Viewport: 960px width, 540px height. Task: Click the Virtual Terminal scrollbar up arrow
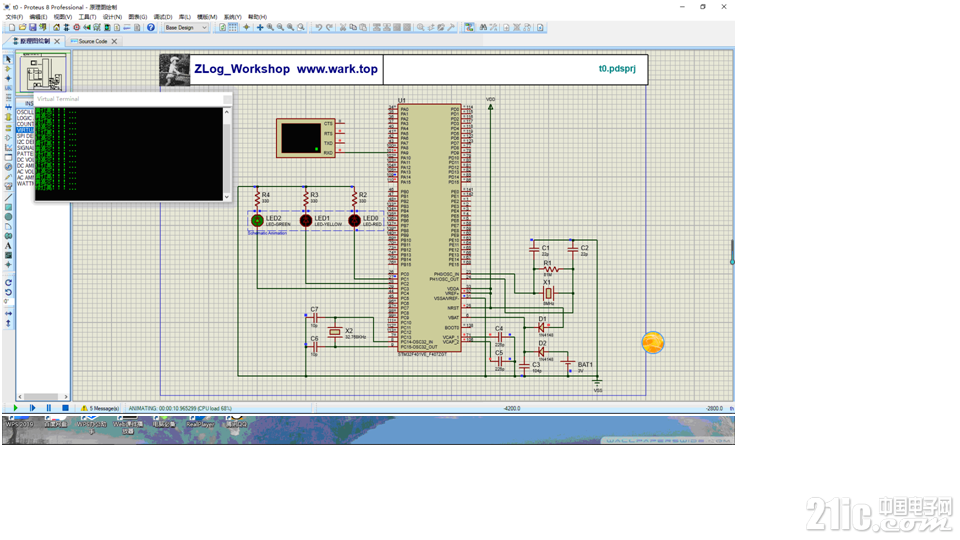tap(227, 112)
